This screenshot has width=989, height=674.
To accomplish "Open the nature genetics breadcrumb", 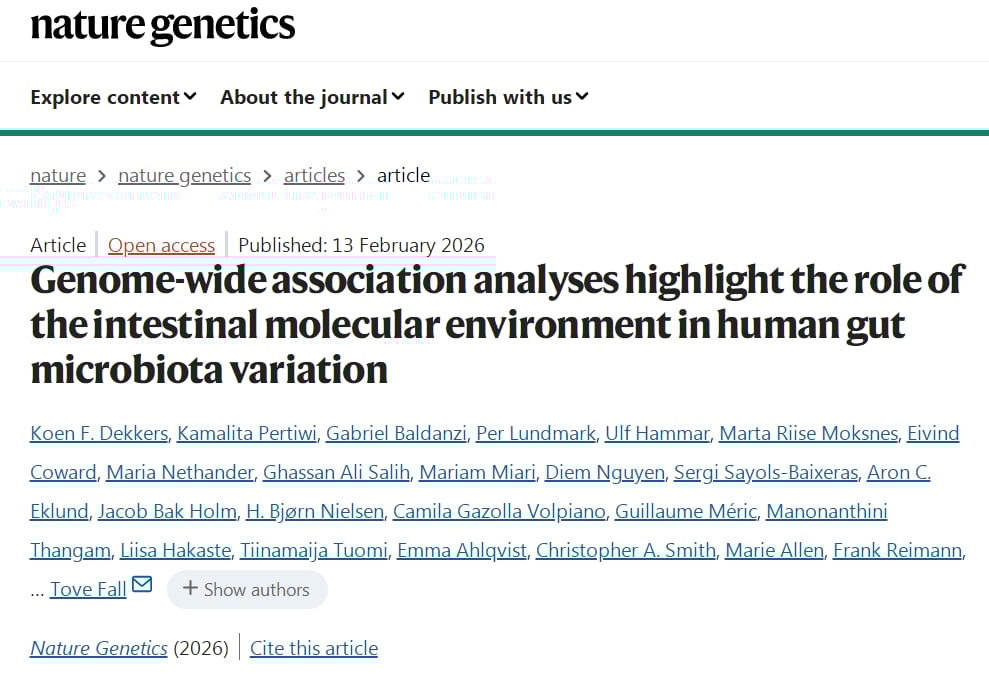I will (184, 175).
